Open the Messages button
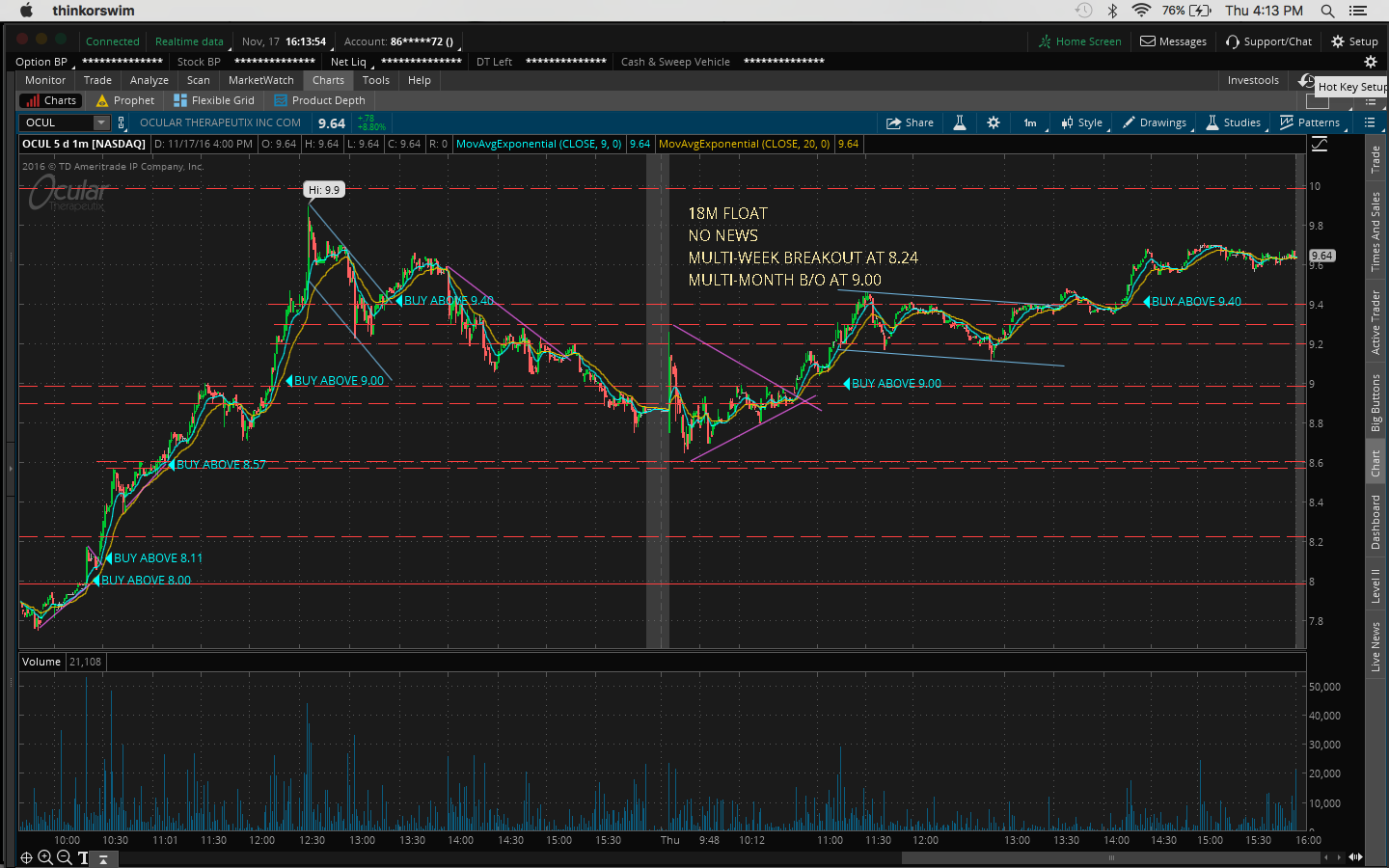The width and height of the screenshot is (1389, 868). pos(1173,41)
